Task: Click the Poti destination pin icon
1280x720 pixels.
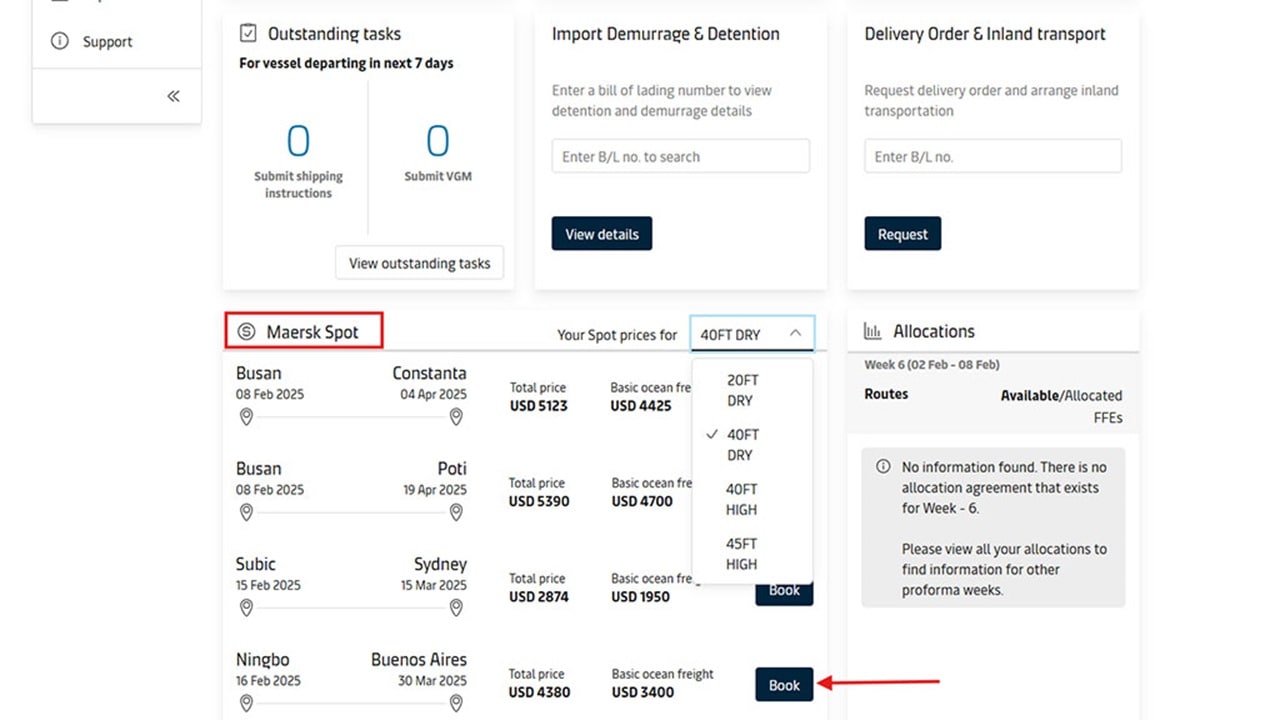Action: click(x=456, y=512)
